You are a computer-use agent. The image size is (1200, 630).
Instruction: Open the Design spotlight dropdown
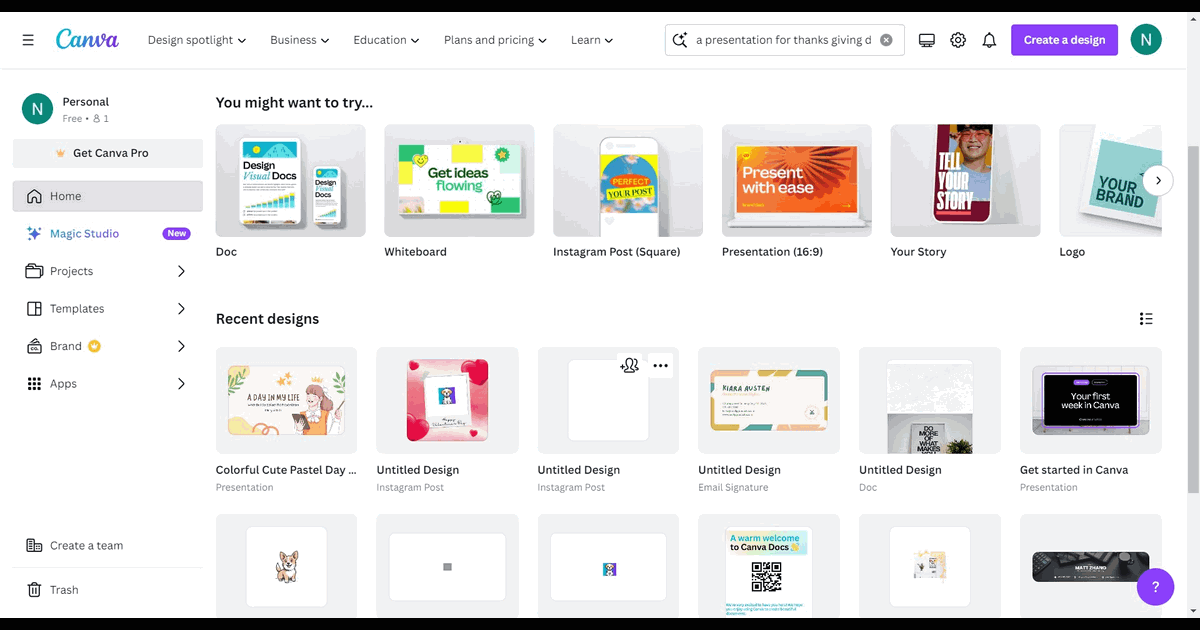[197, 40]
